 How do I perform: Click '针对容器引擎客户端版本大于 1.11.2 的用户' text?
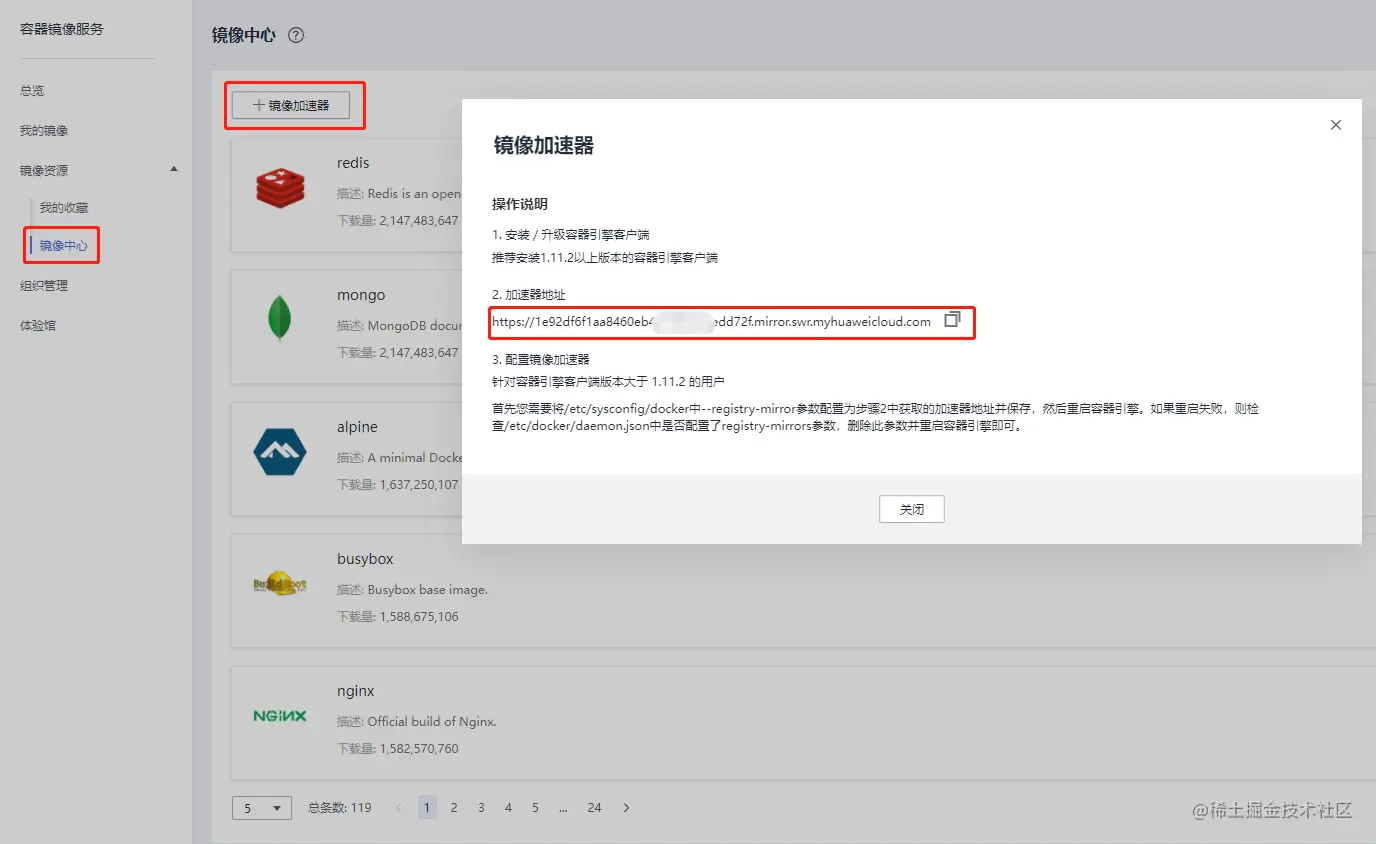(x=608, y=381)
